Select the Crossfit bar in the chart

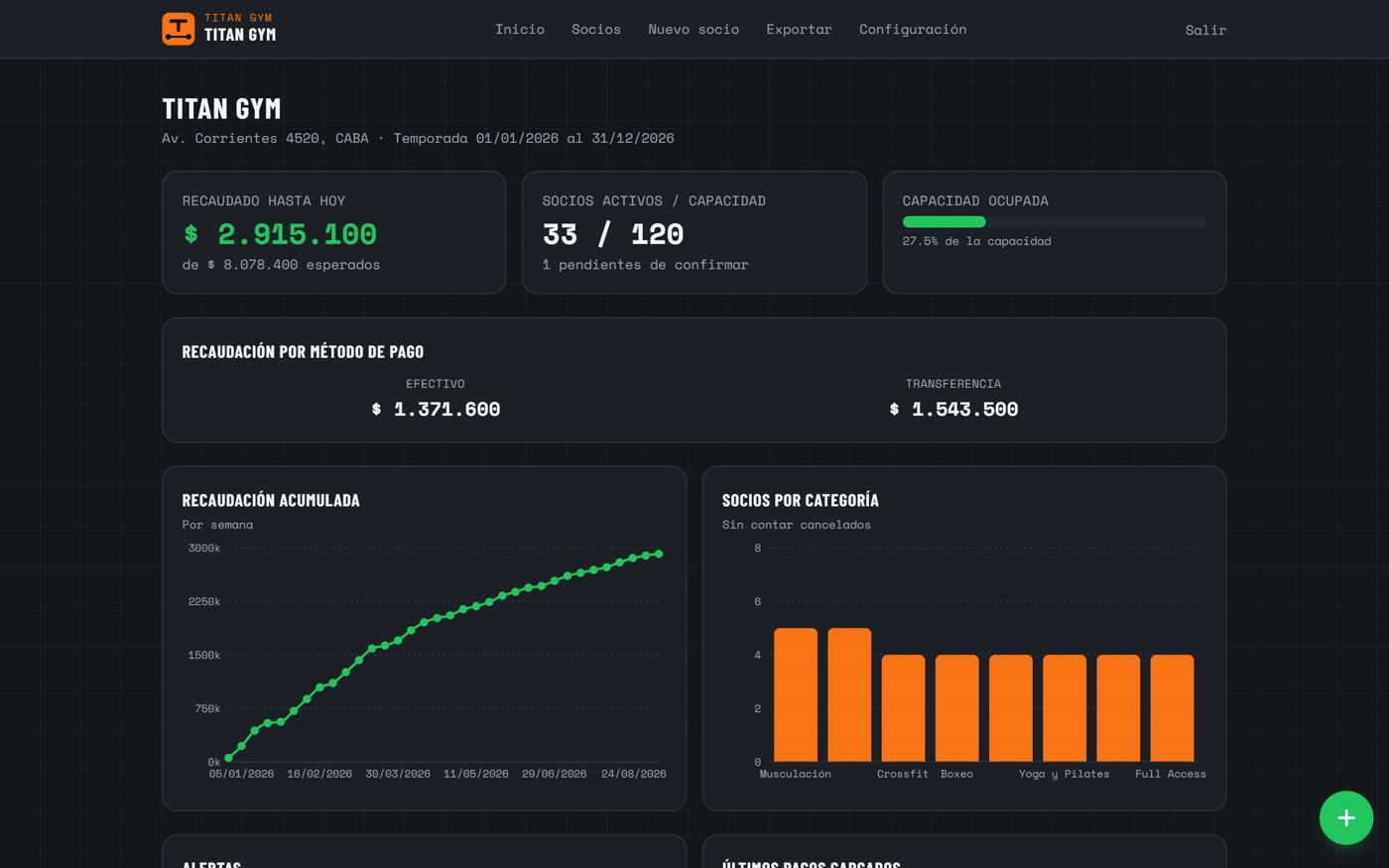point(903,708)
